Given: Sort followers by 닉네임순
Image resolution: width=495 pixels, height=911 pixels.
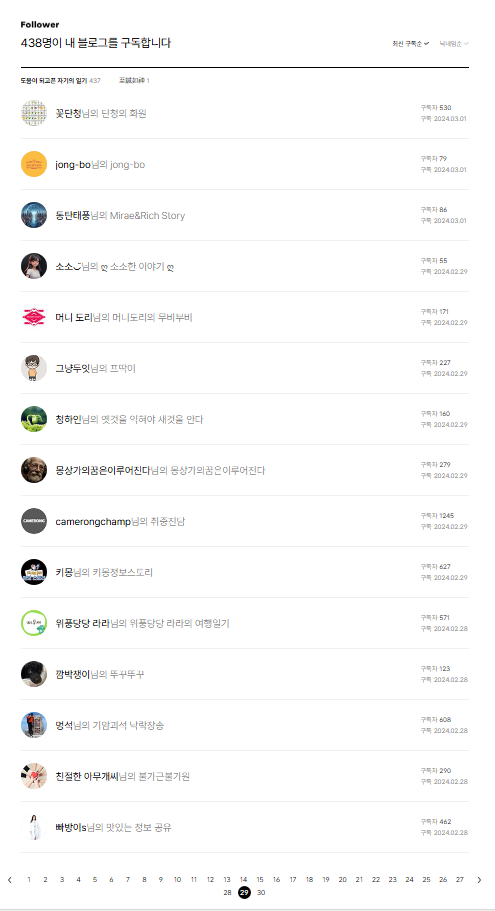Looking at the screenshot, I should click(x=454, y=44).
